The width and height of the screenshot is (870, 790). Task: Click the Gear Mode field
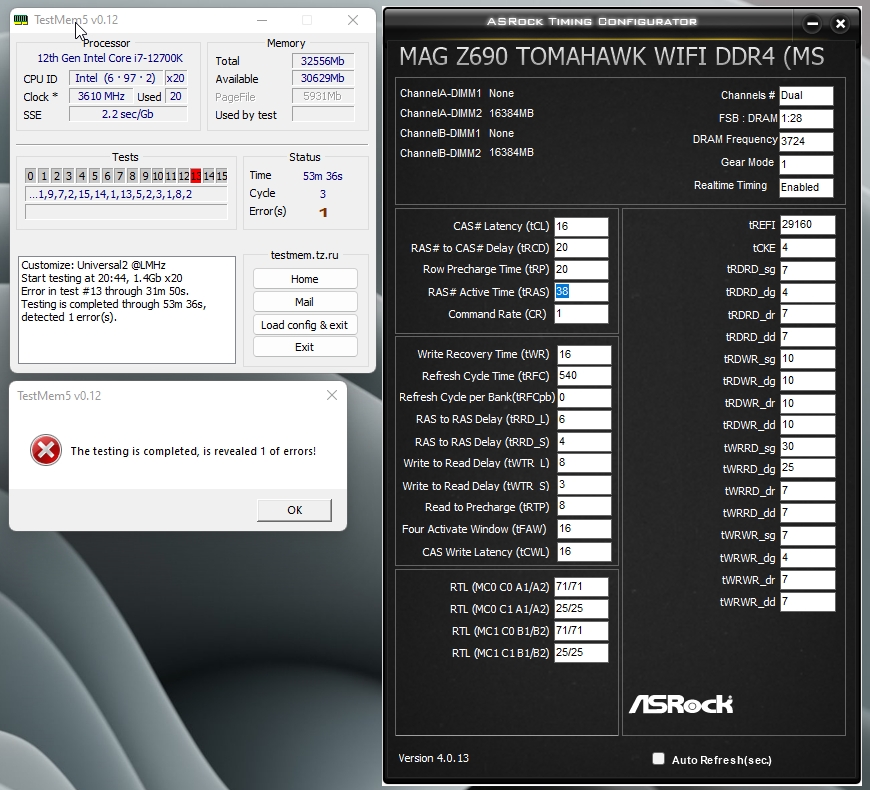[806, 164]
